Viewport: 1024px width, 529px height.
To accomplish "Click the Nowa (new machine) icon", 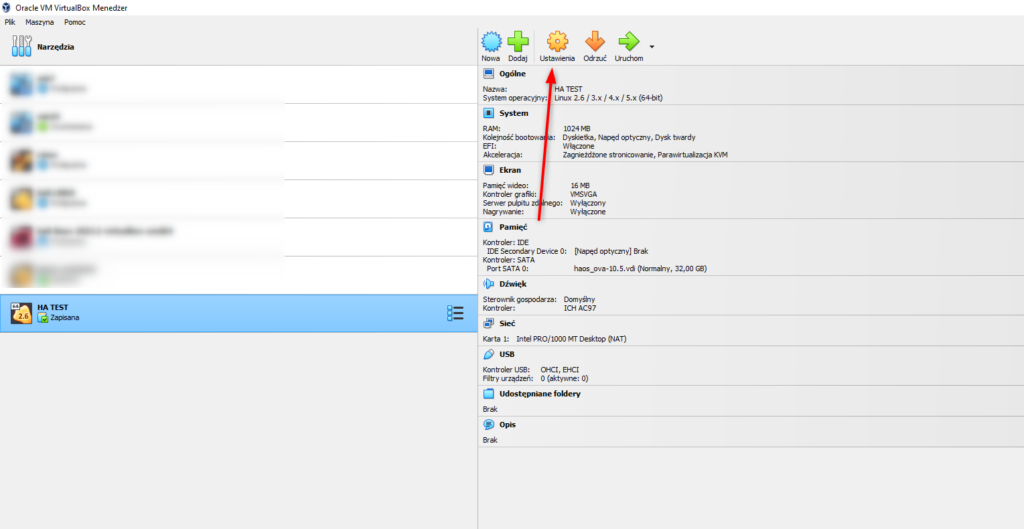I will (x=490, y=42).
